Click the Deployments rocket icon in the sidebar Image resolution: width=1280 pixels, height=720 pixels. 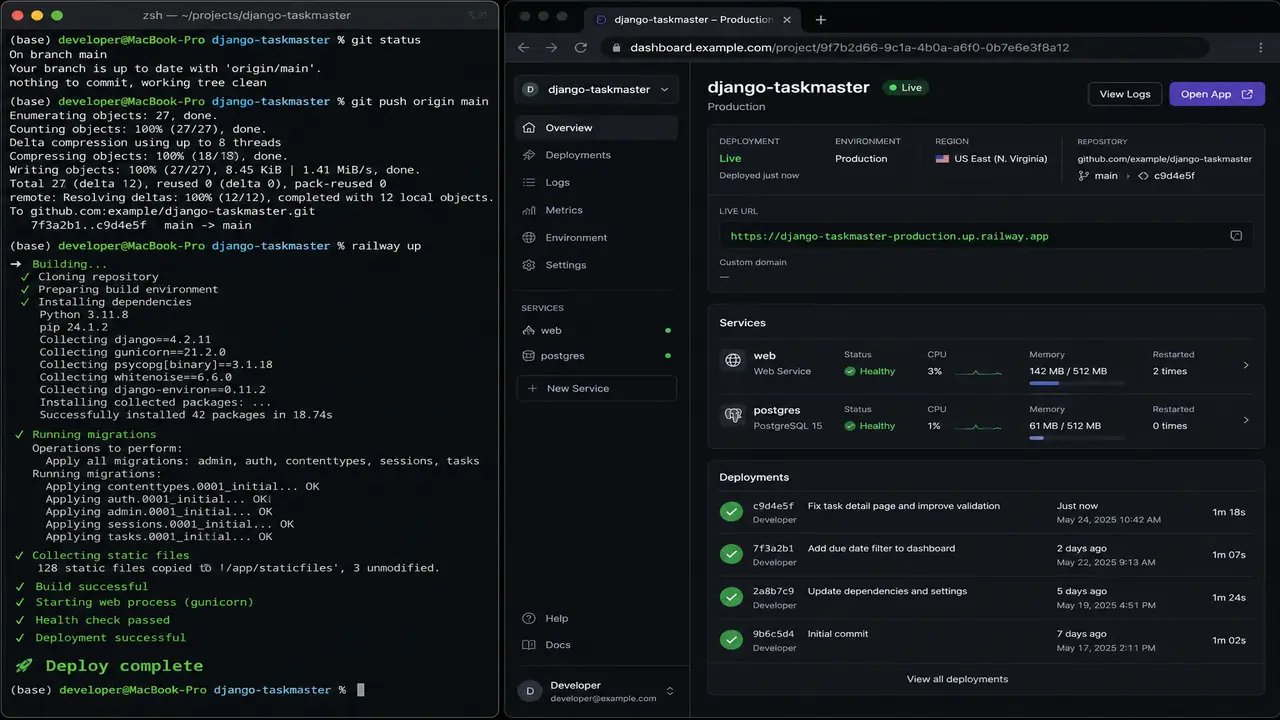click(x=529, y=155)
